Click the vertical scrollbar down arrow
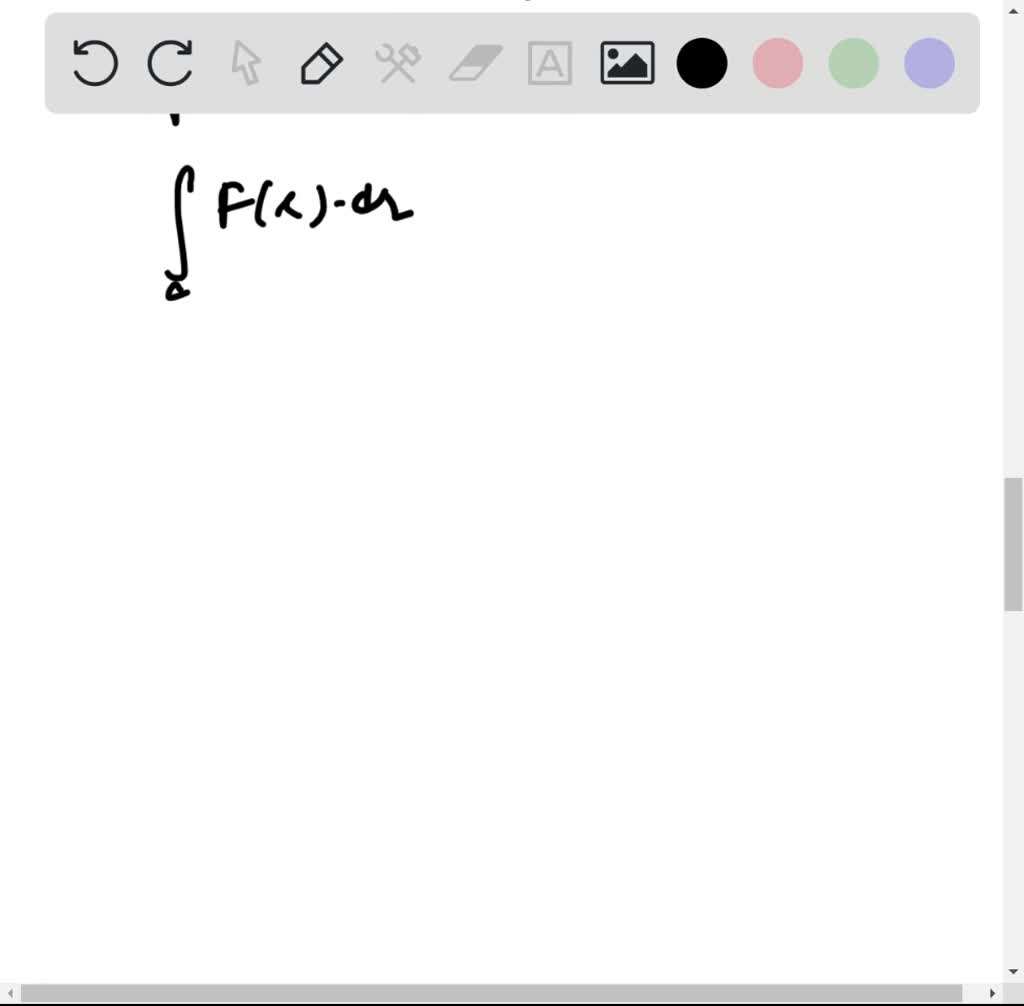Screen dimensions: 1024x1006 pyautogui.click(x=1013, y=971)
